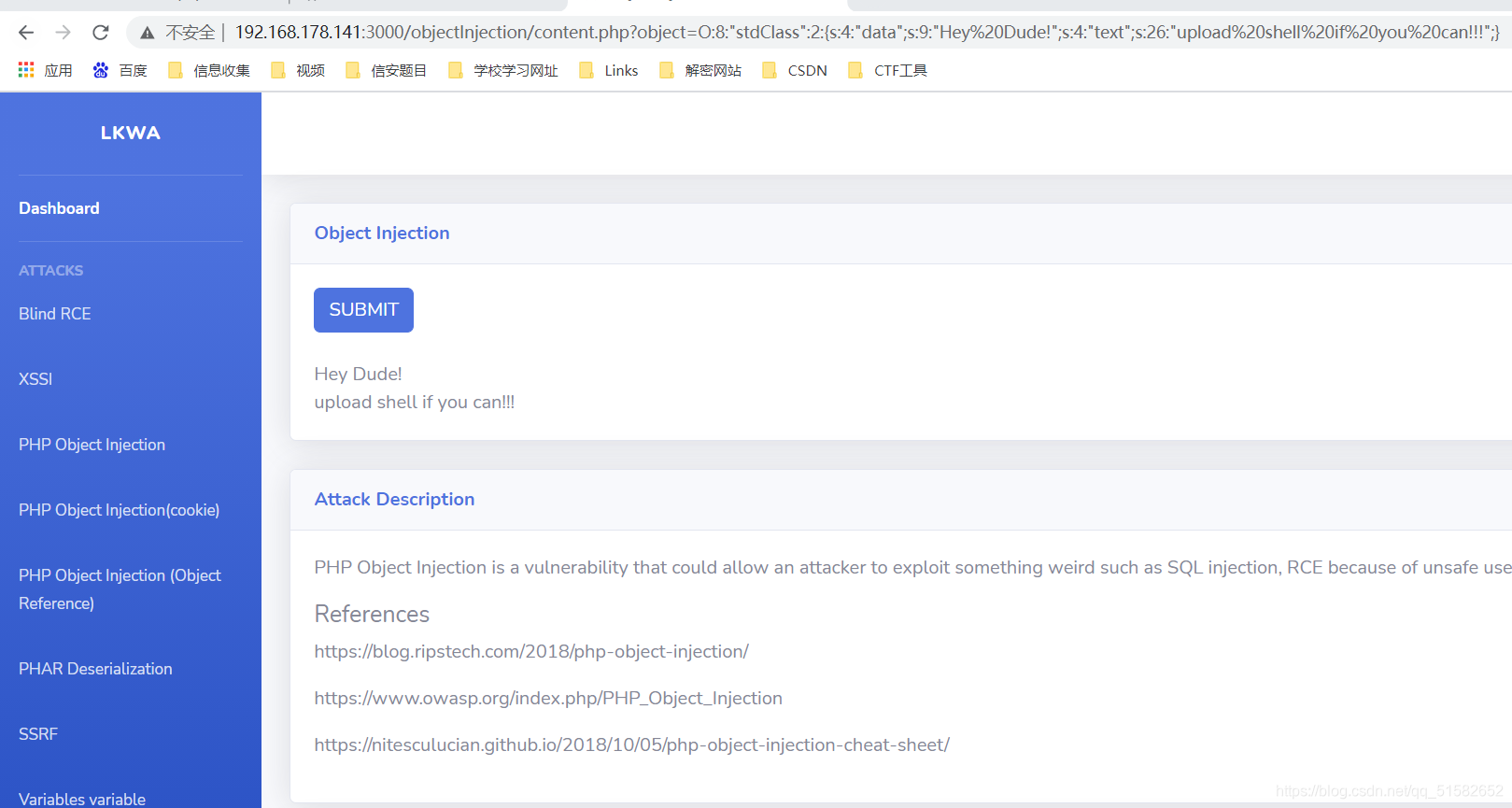Open the 百度 bookmark
This screenshot has height=808, width=1512.
[120, 70]
